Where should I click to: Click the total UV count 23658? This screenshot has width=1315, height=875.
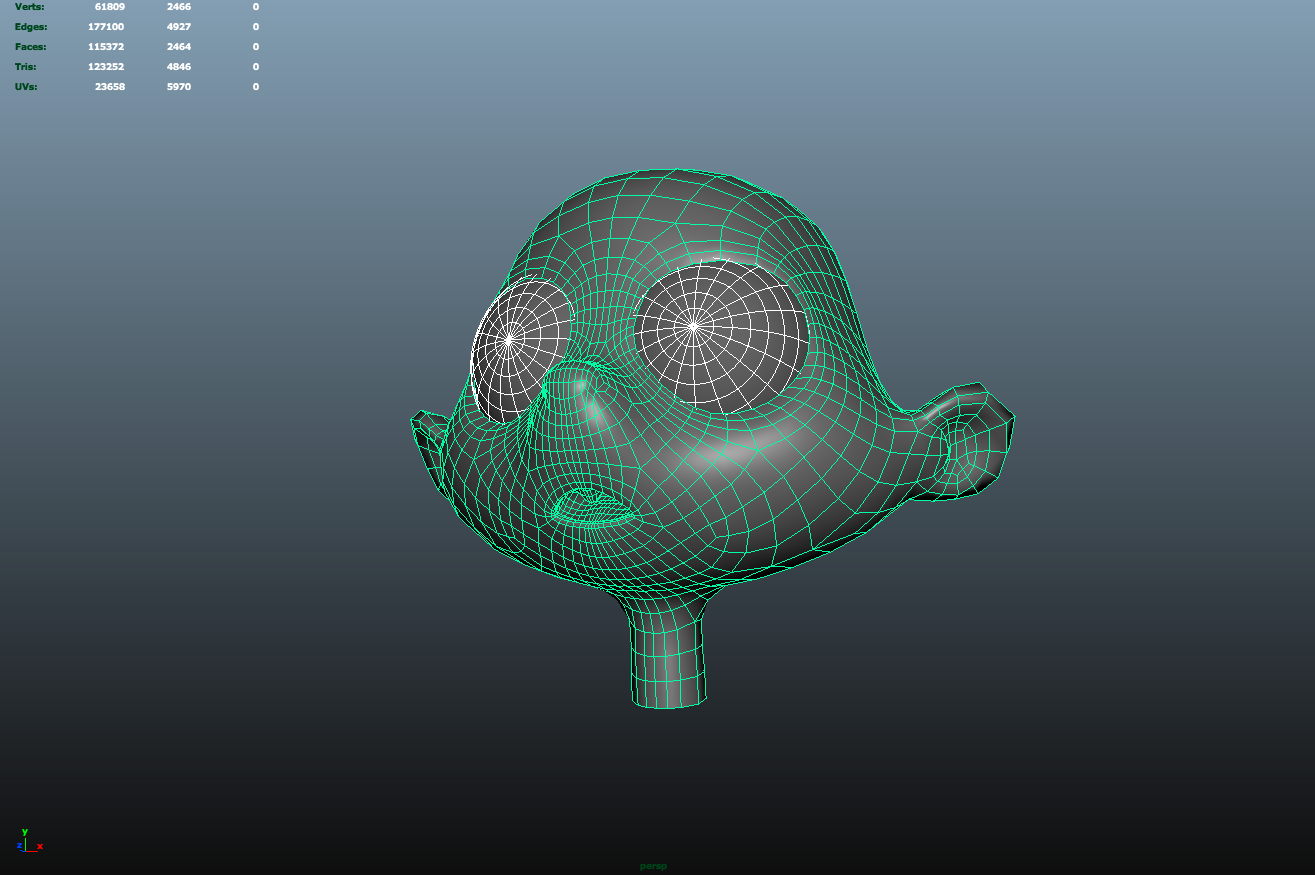click(110, 87)
